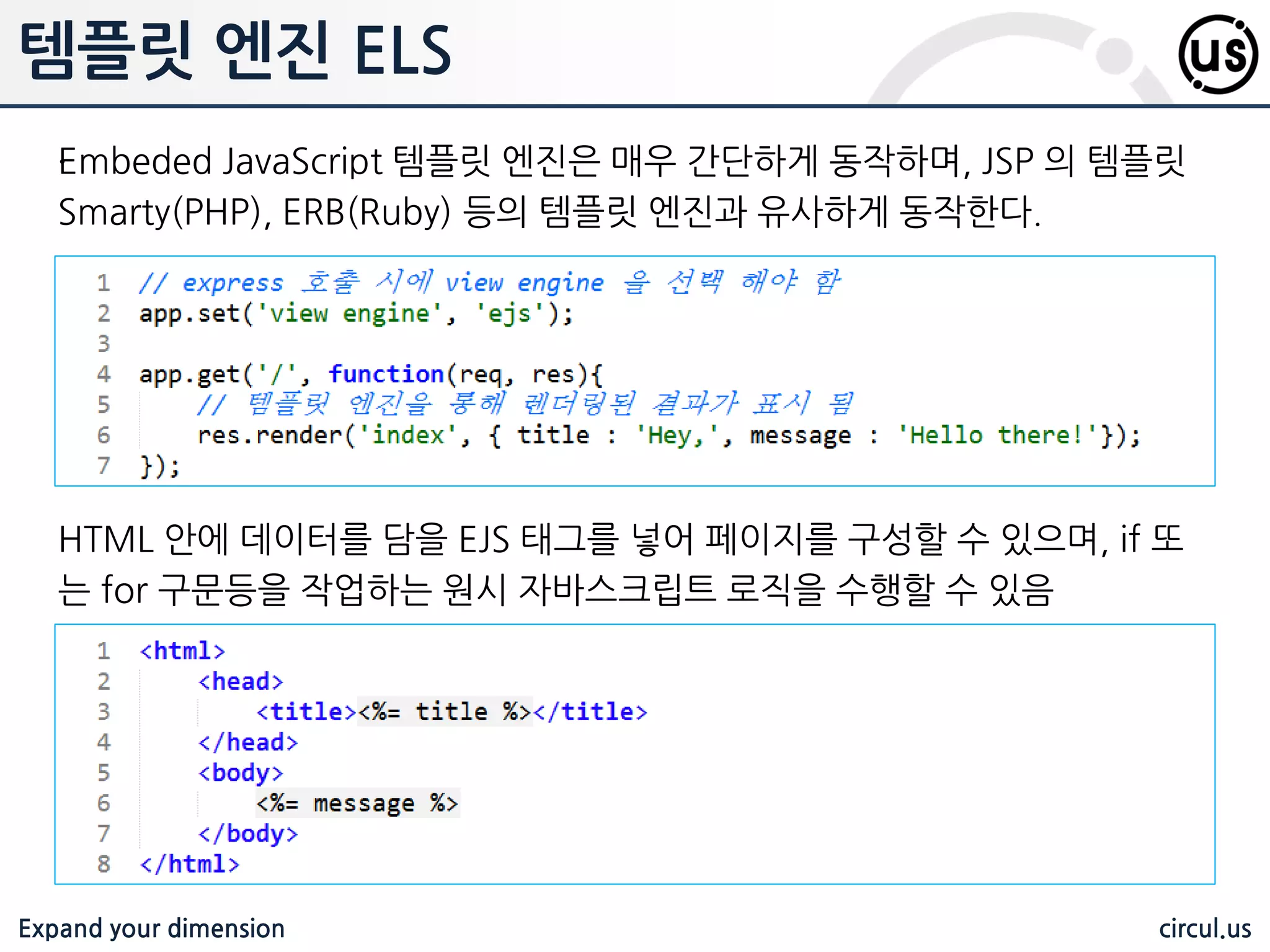Click the opening <html> tag
The height and width of the screenshot is (952, 1270).
pos(182,651)
